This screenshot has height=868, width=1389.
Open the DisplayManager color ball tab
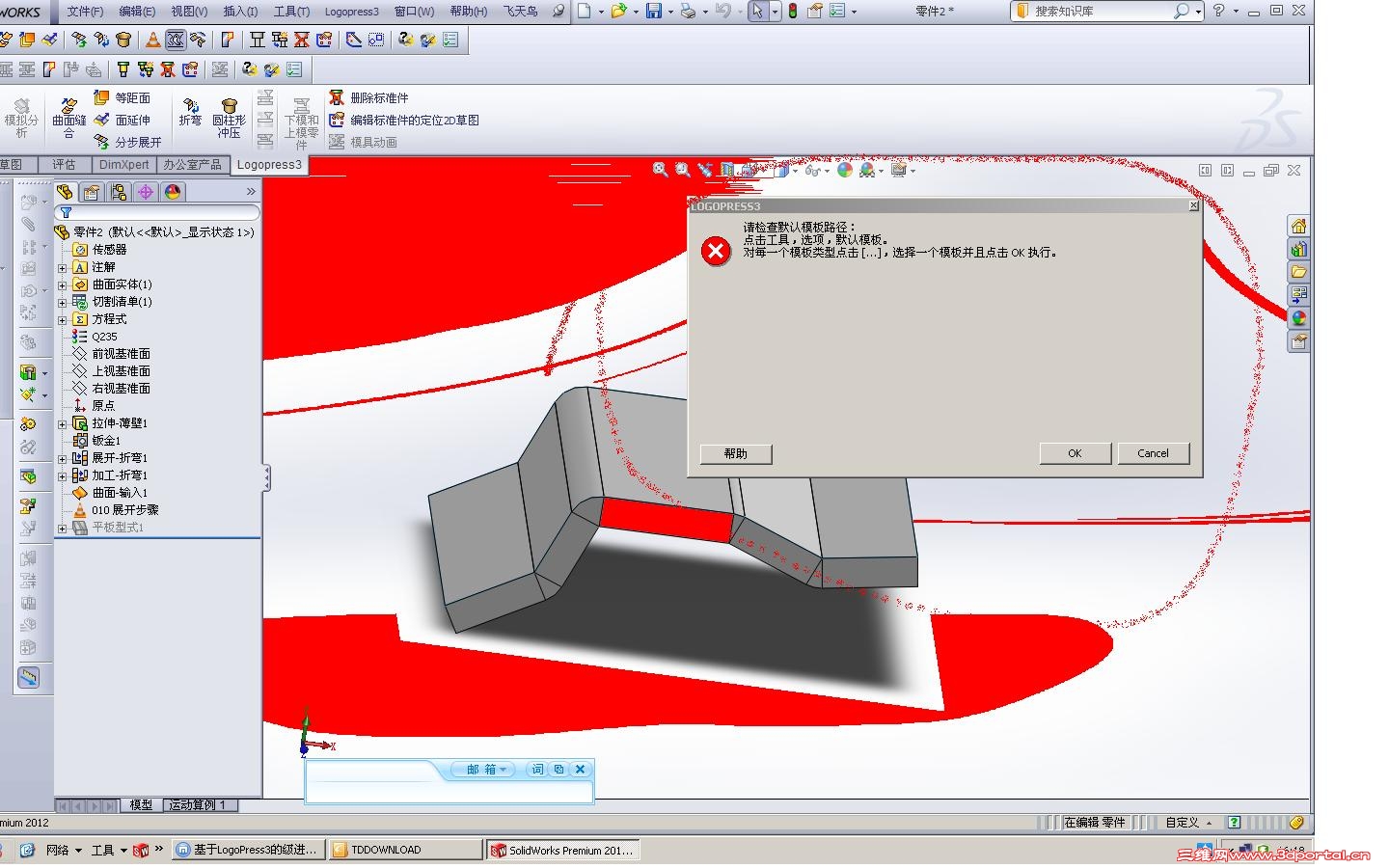click(x=173, y=192)
